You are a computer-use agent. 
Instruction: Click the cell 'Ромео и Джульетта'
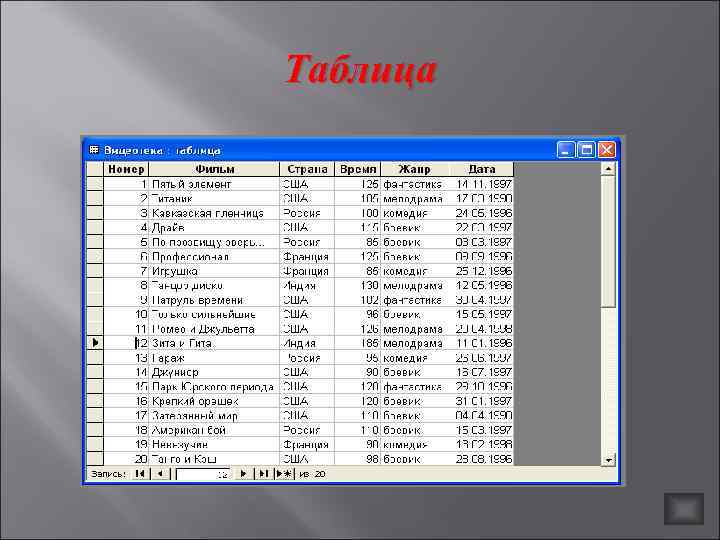click(x=214, y=329)
